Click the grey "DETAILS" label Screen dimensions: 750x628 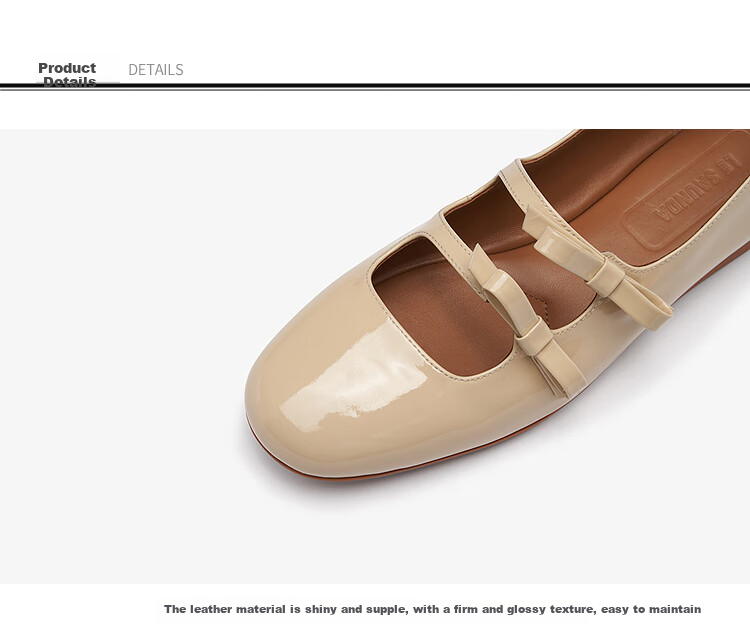[155, 70]
